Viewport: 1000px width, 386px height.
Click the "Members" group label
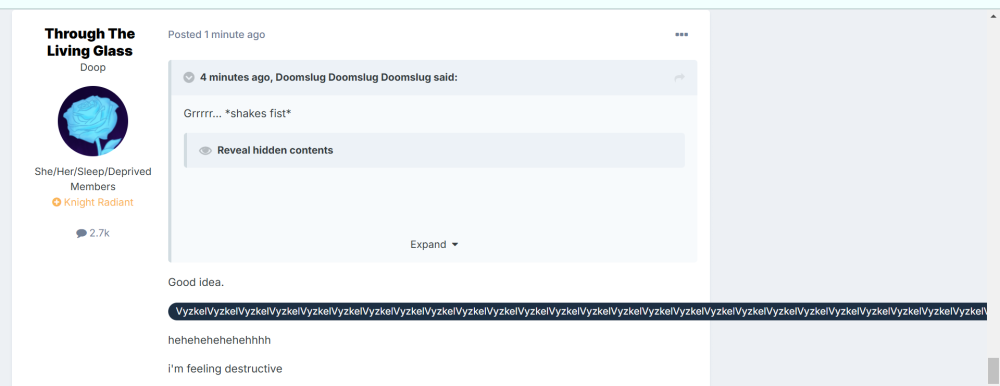pos(93,187)
